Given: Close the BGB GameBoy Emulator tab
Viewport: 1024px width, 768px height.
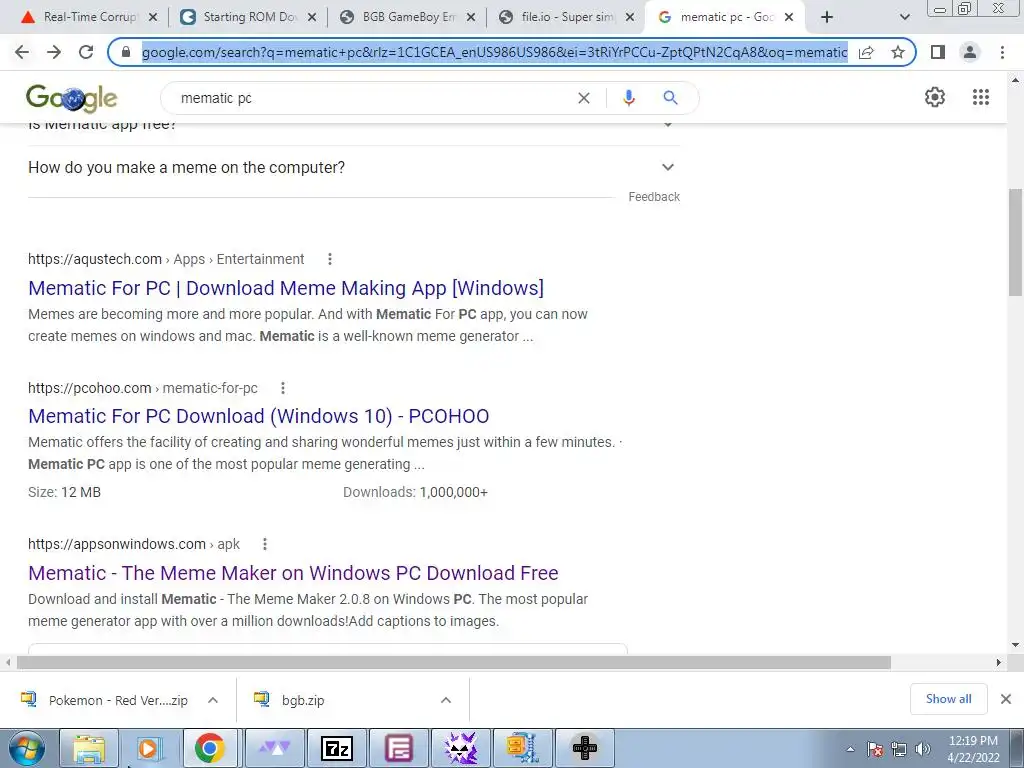Looking at the screenshot, I should pos(471,18).
